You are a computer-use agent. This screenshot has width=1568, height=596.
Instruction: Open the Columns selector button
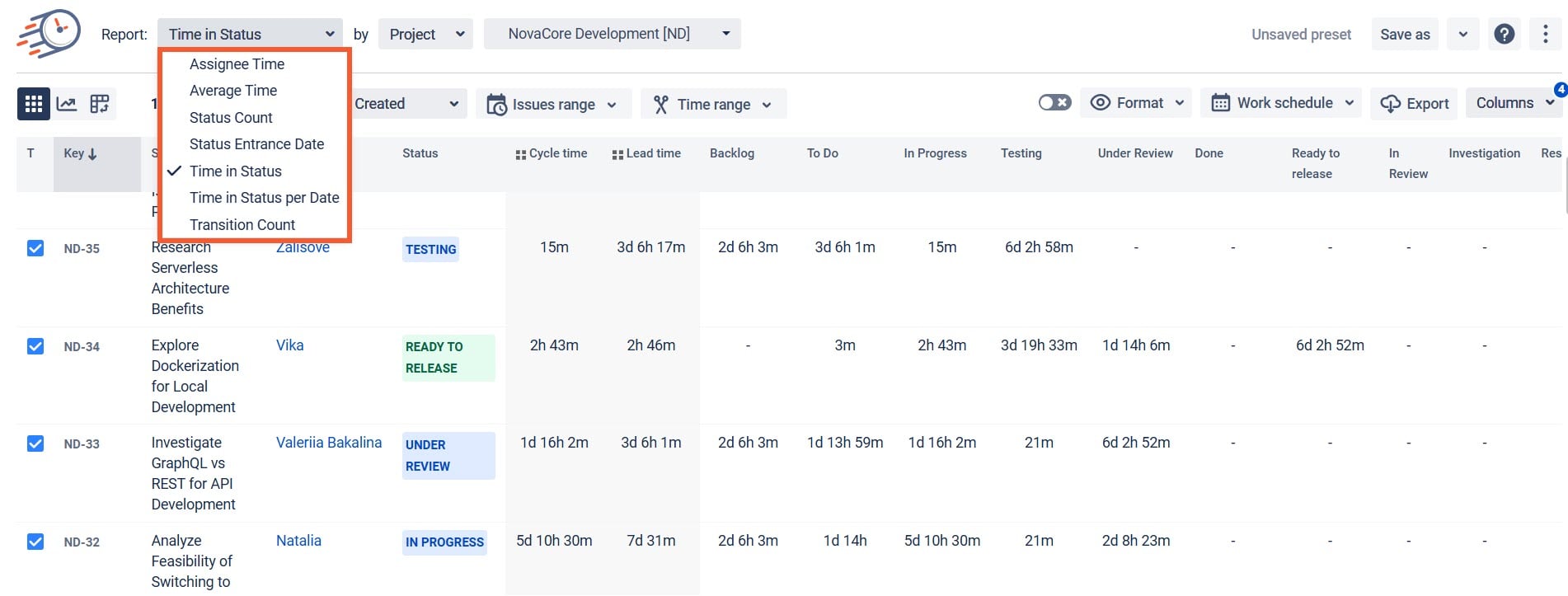(x=1514, y=103)
